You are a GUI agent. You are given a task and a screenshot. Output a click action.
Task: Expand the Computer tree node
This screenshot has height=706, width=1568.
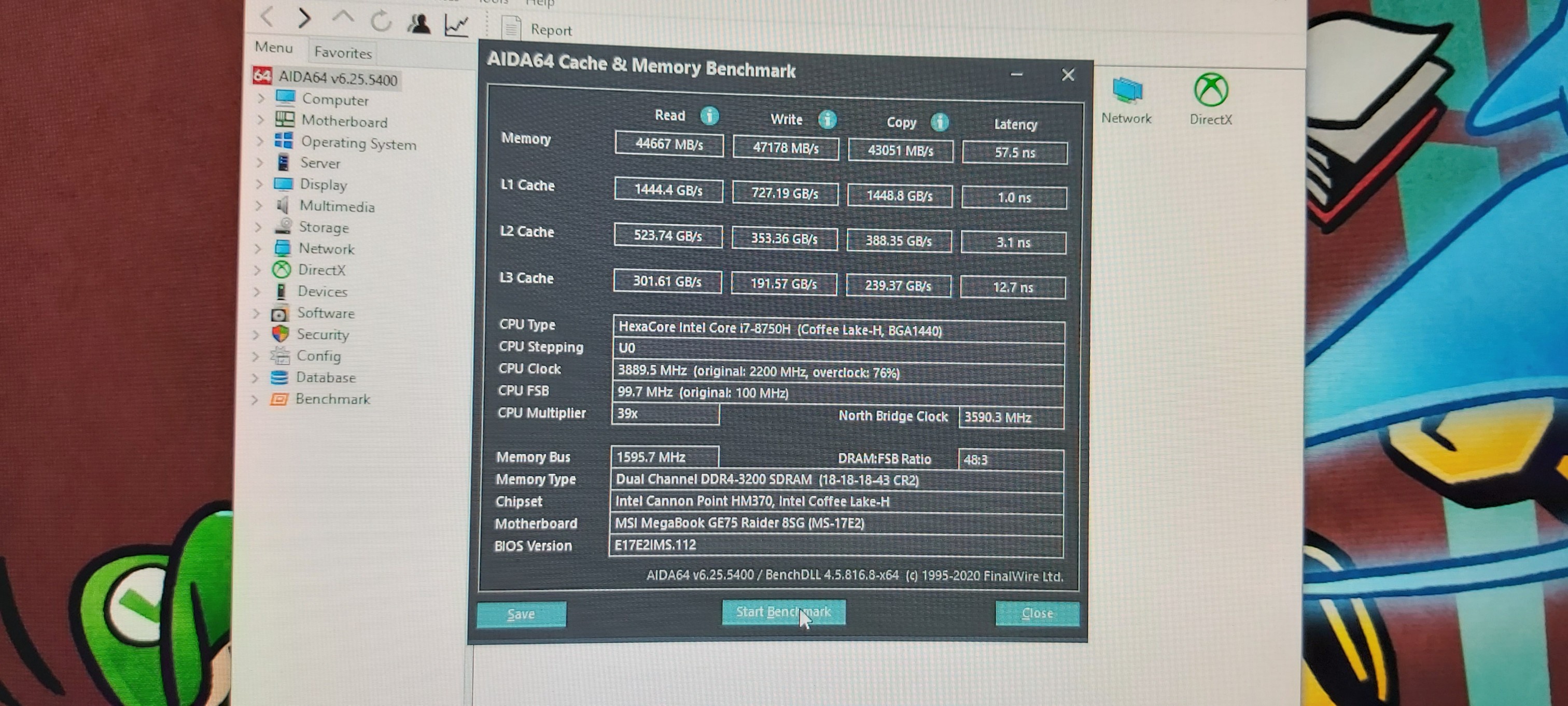point(261,98)
